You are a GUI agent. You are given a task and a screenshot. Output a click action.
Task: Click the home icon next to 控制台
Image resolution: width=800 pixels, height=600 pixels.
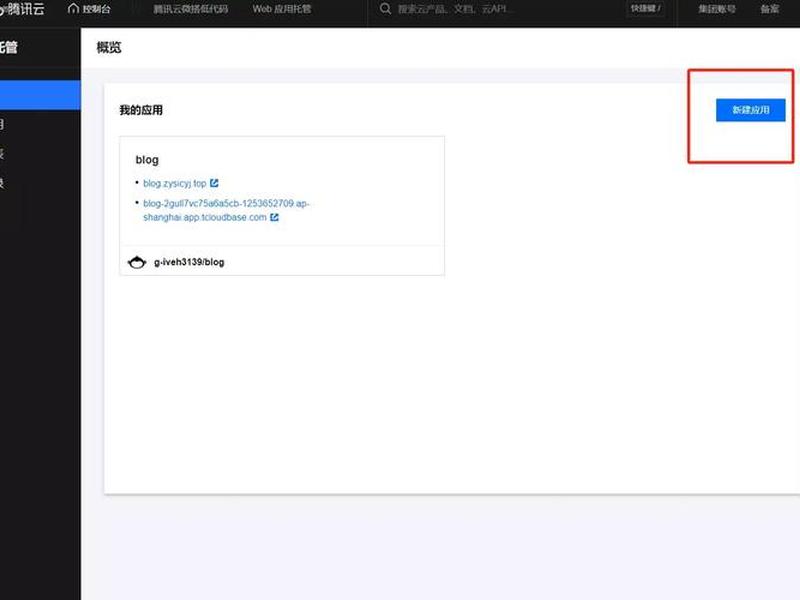coord(73,9)
